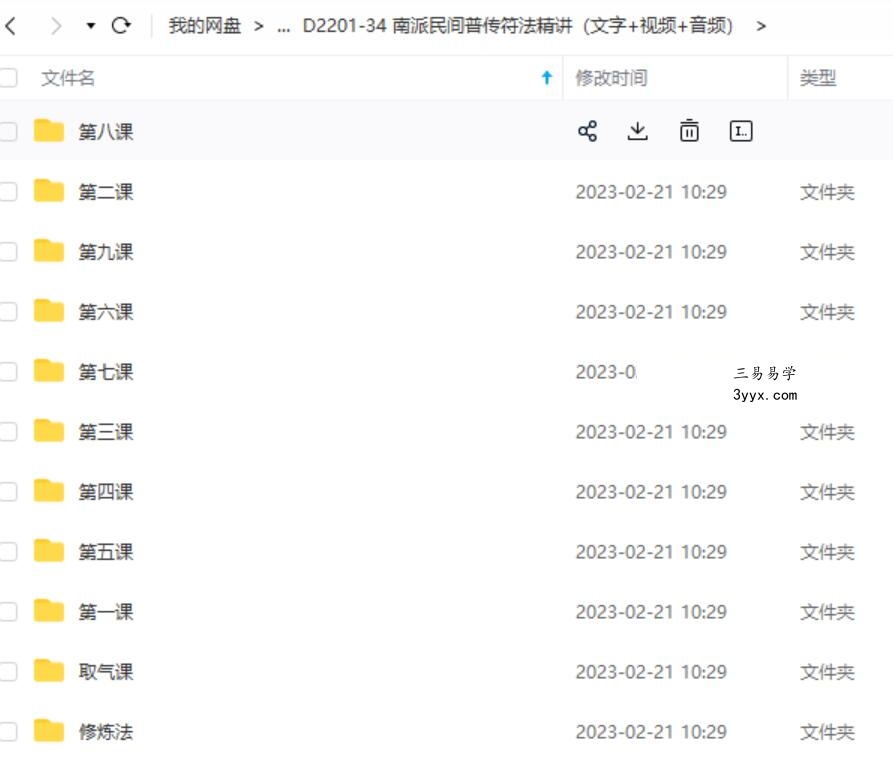Tick the checkbox for 第六课
This screenshot has height=766, width=893.
pyautogui.click(x=8, y=312)
